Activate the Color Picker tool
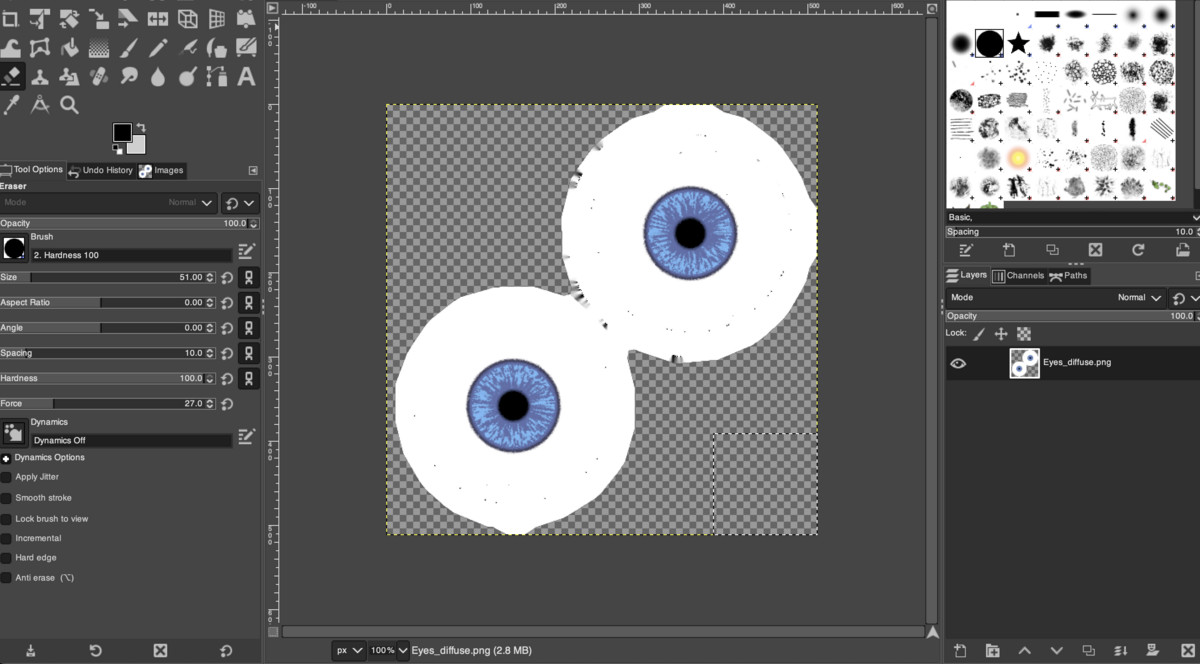Screen dimensions: 1200x664 13,104
